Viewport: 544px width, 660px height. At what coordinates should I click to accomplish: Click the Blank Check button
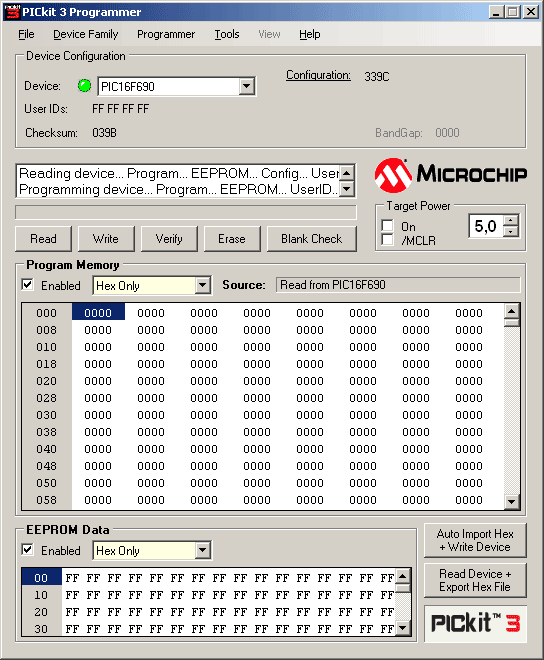[312, 239]
